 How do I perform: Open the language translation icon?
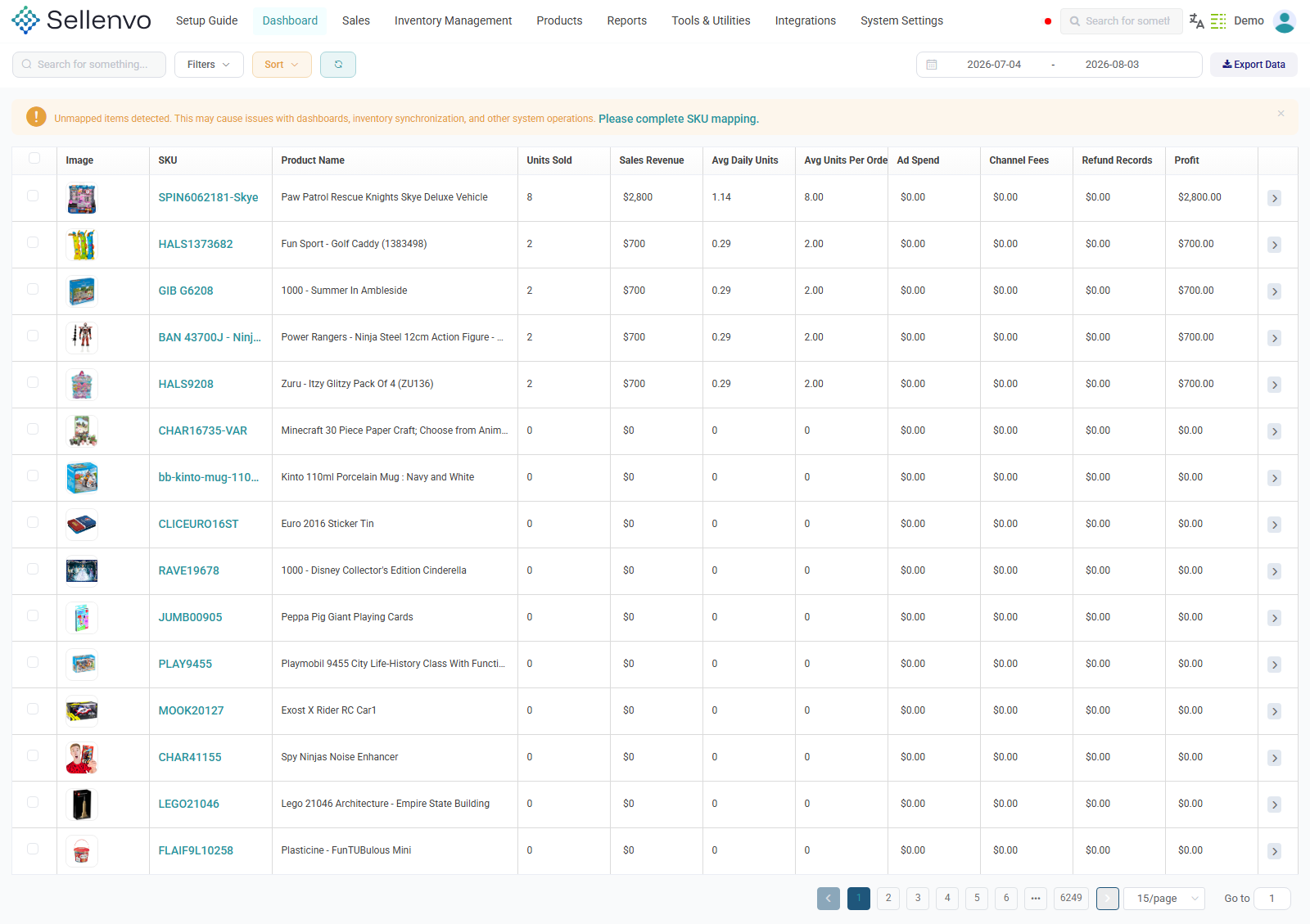tap(1196, 21)
